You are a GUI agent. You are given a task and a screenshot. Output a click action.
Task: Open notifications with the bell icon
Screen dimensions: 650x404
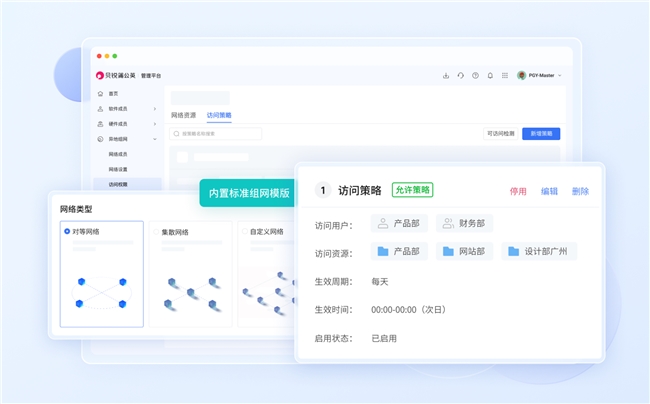490,75
